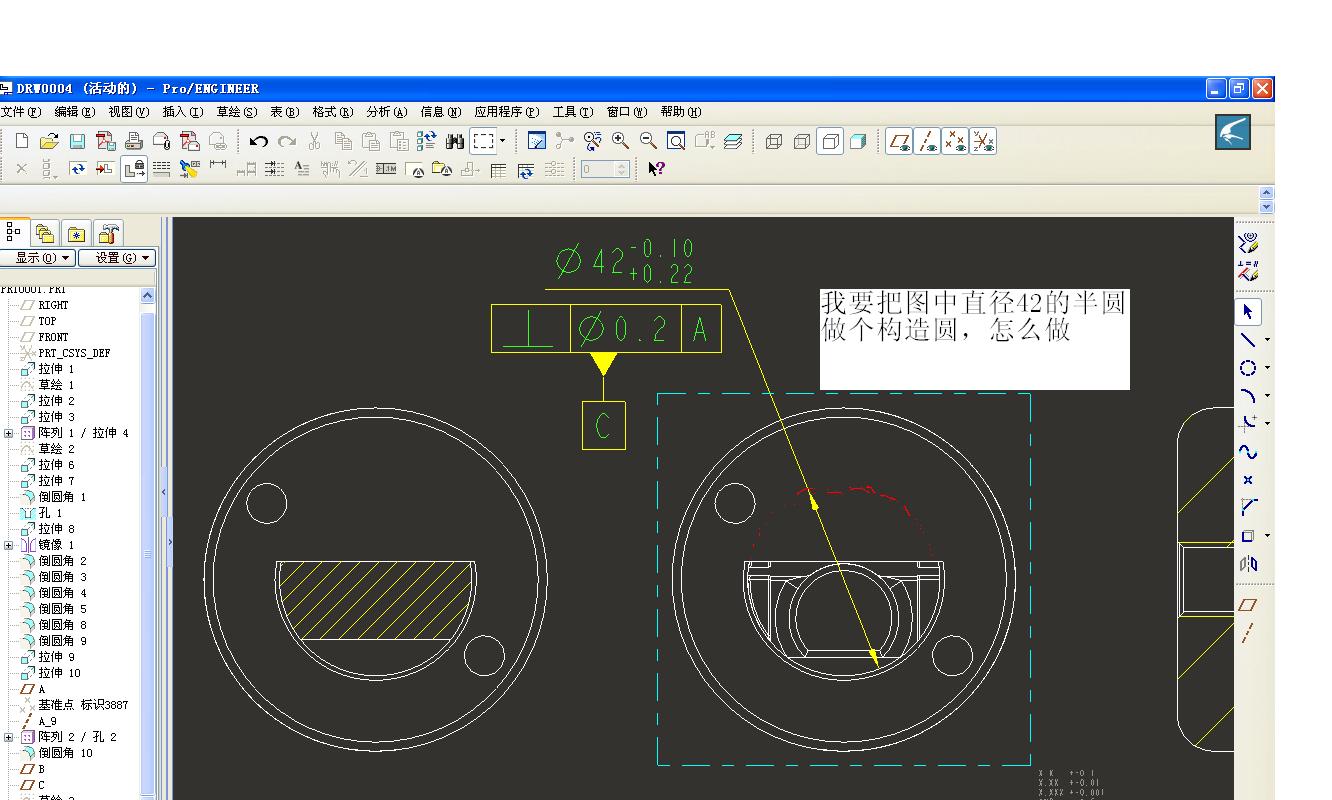Switch to the Folder Browser tab
Screen dimensions: 1332x800
[44, 234]
